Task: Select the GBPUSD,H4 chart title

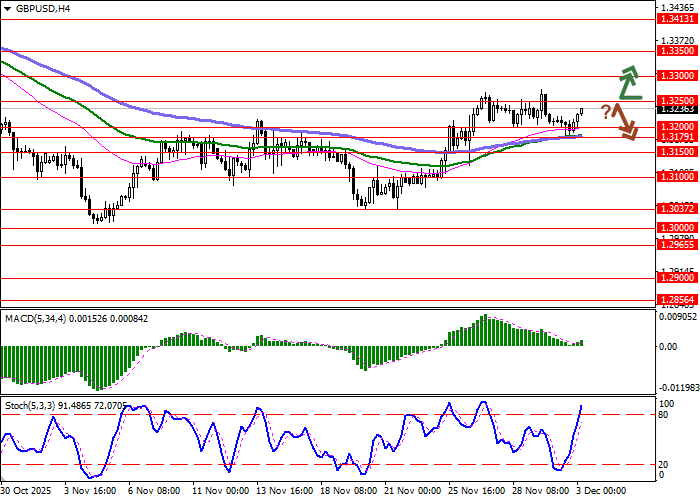Action: (36, 8)
